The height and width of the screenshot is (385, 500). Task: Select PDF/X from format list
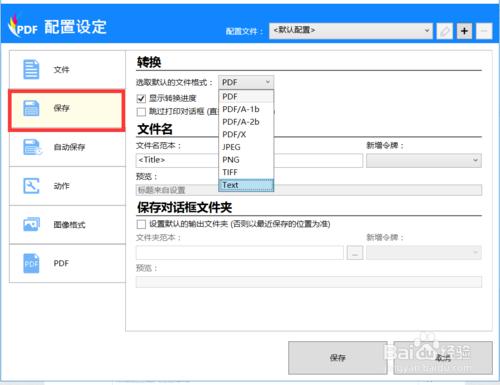click(246, 134)
